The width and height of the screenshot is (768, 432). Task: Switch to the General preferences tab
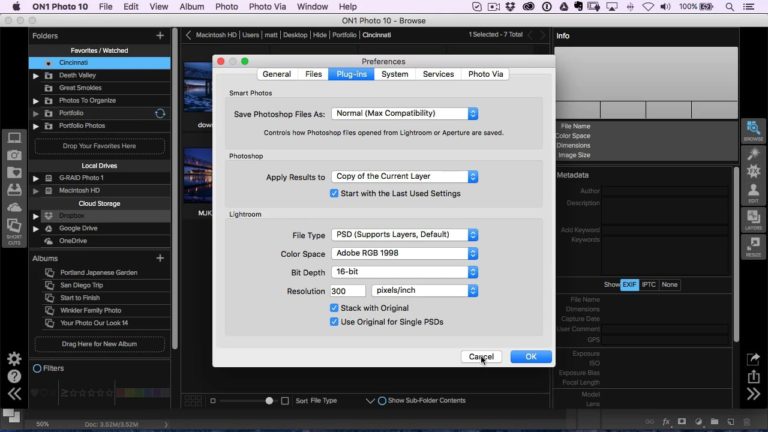coord(276,74)
